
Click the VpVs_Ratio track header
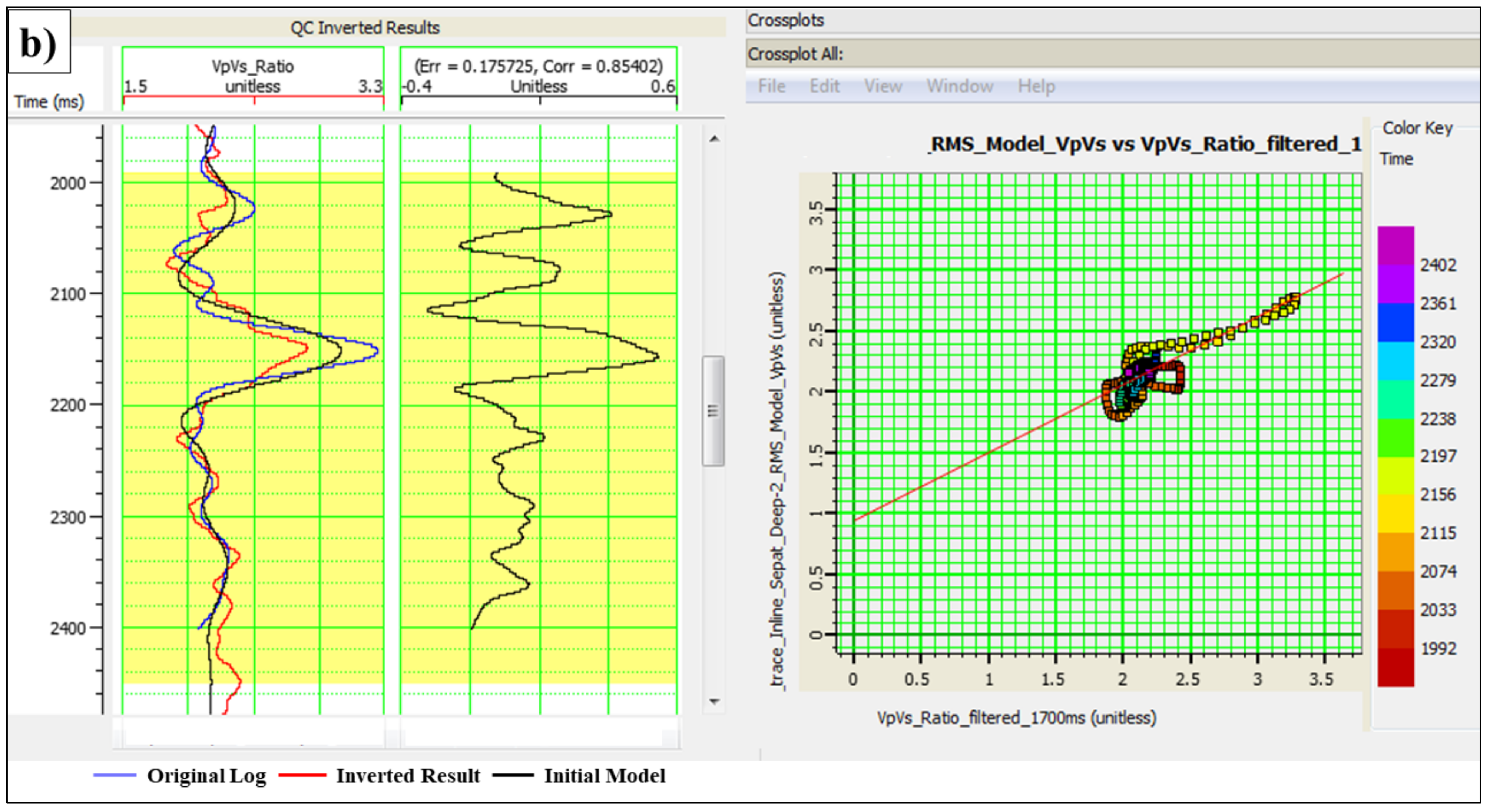[253, 76]
